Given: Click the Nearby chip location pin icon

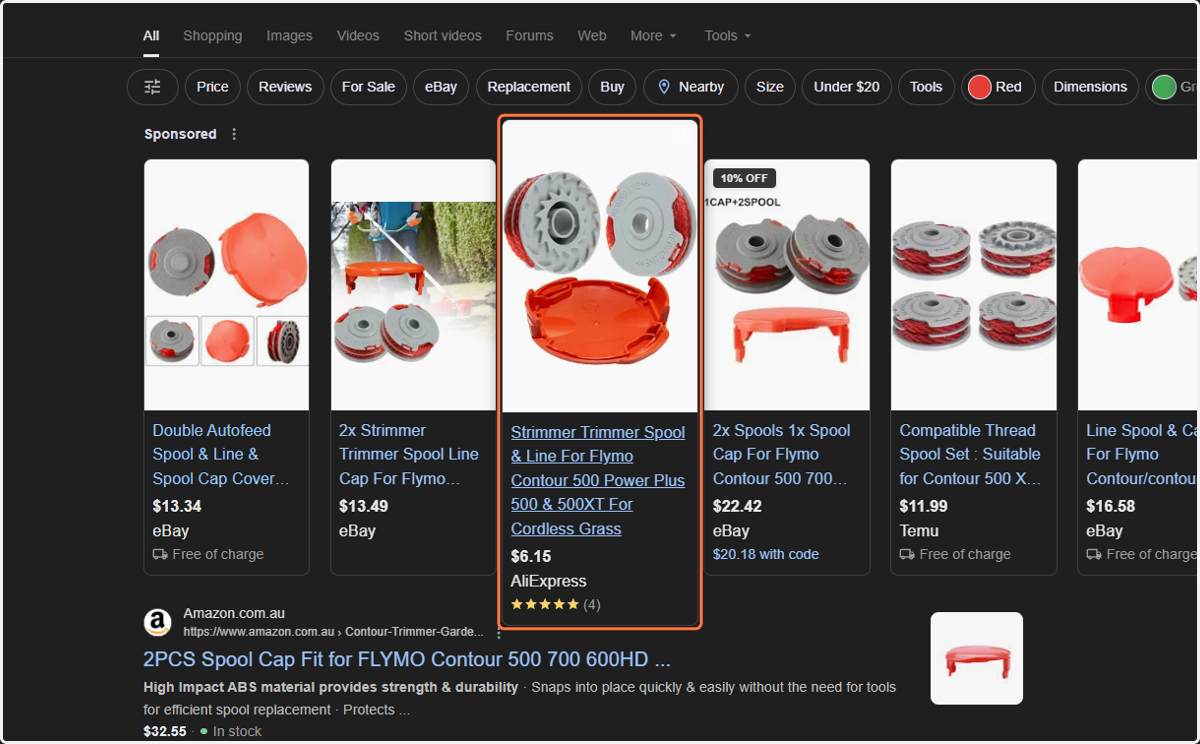Looking at the screenshot, I should [x=664, y=87].
